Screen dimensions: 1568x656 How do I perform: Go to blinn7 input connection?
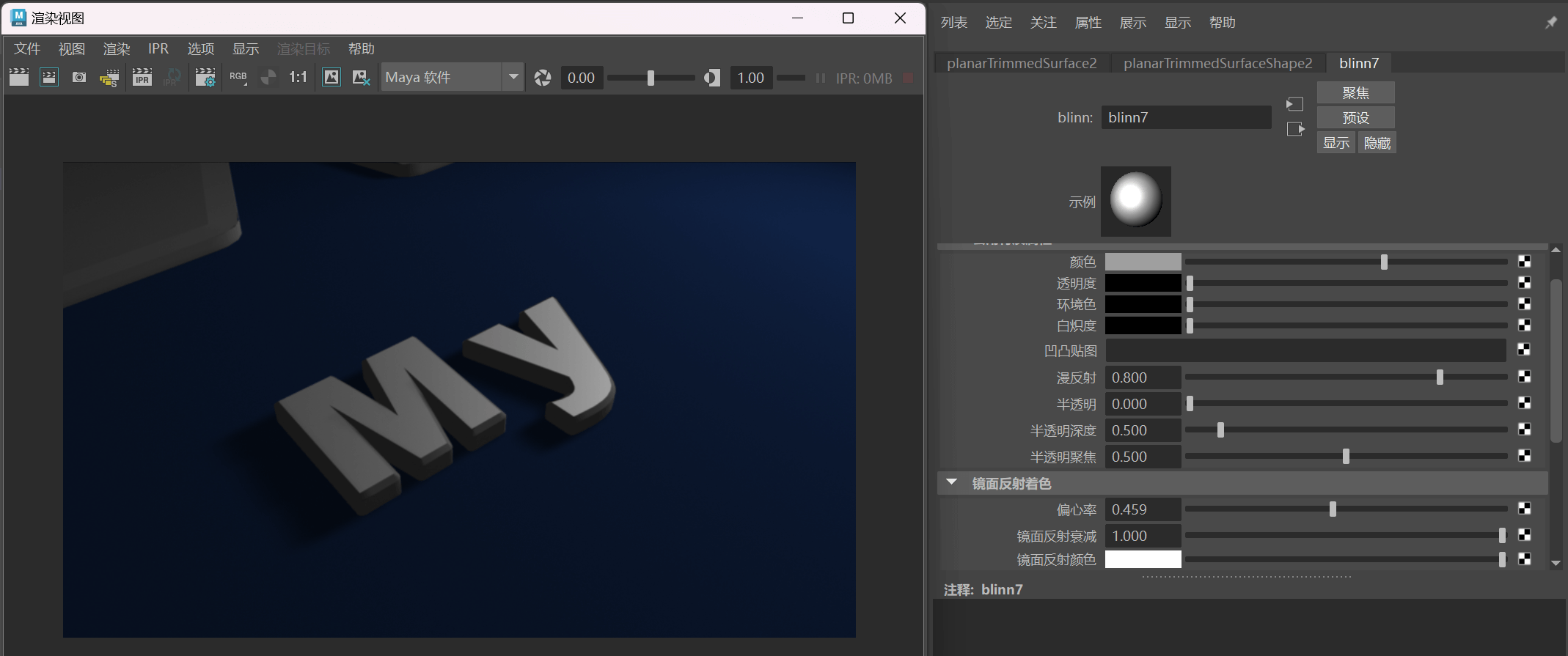pyautogui.click(x=1295, y=104)
